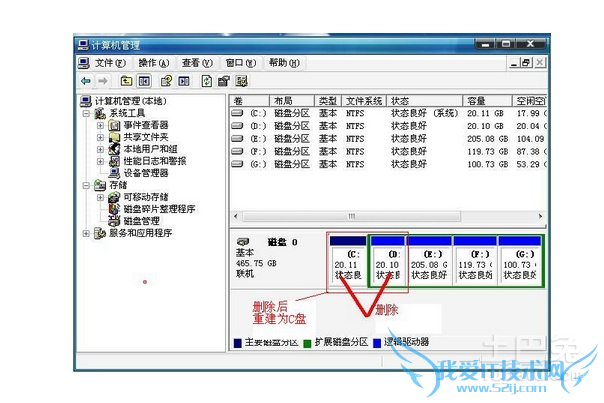Click the 事件查看器 icon in tree

pos(114,125)
